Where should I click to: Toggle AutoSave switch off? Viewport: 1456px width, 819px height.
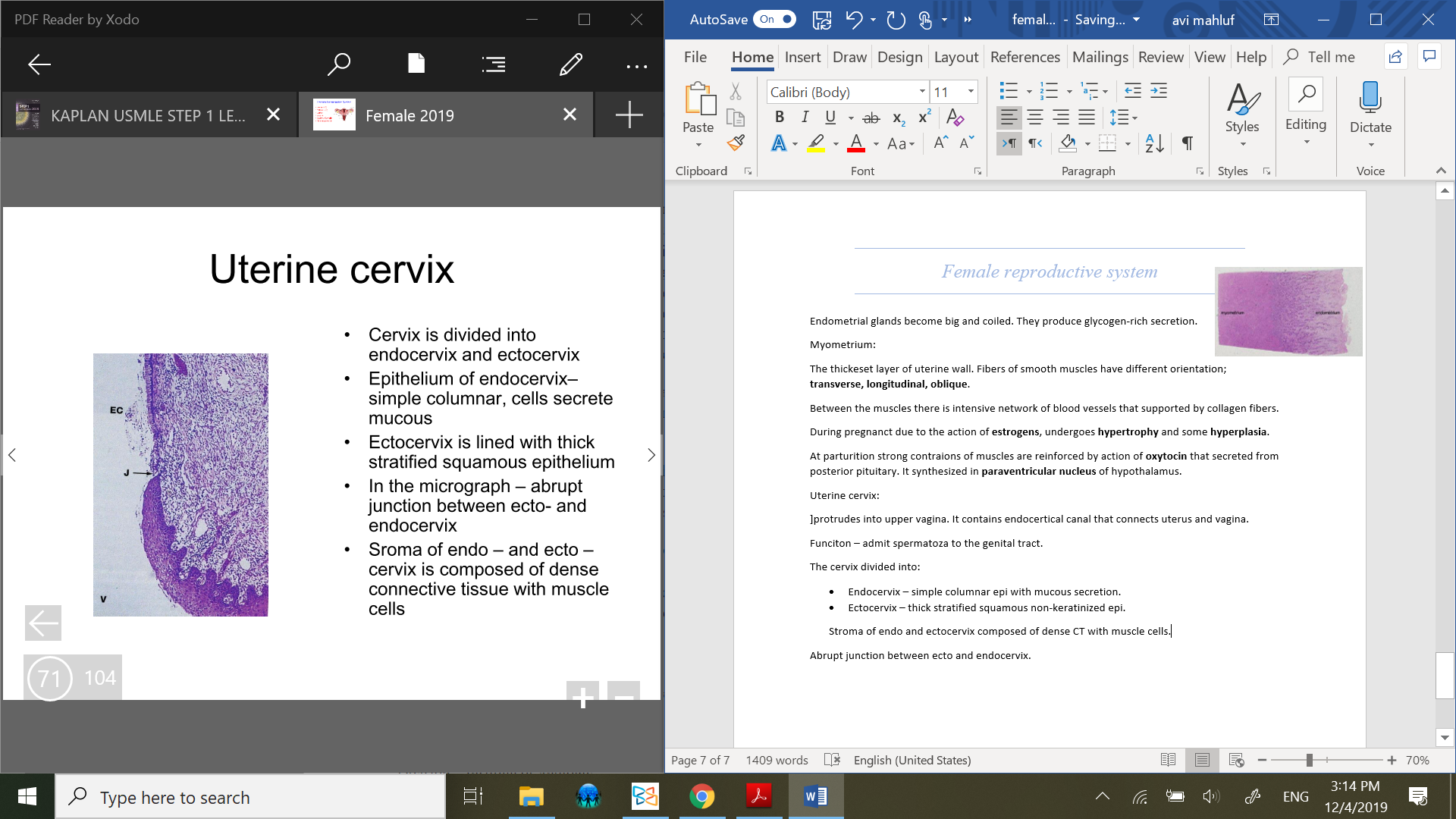(774, 19)
